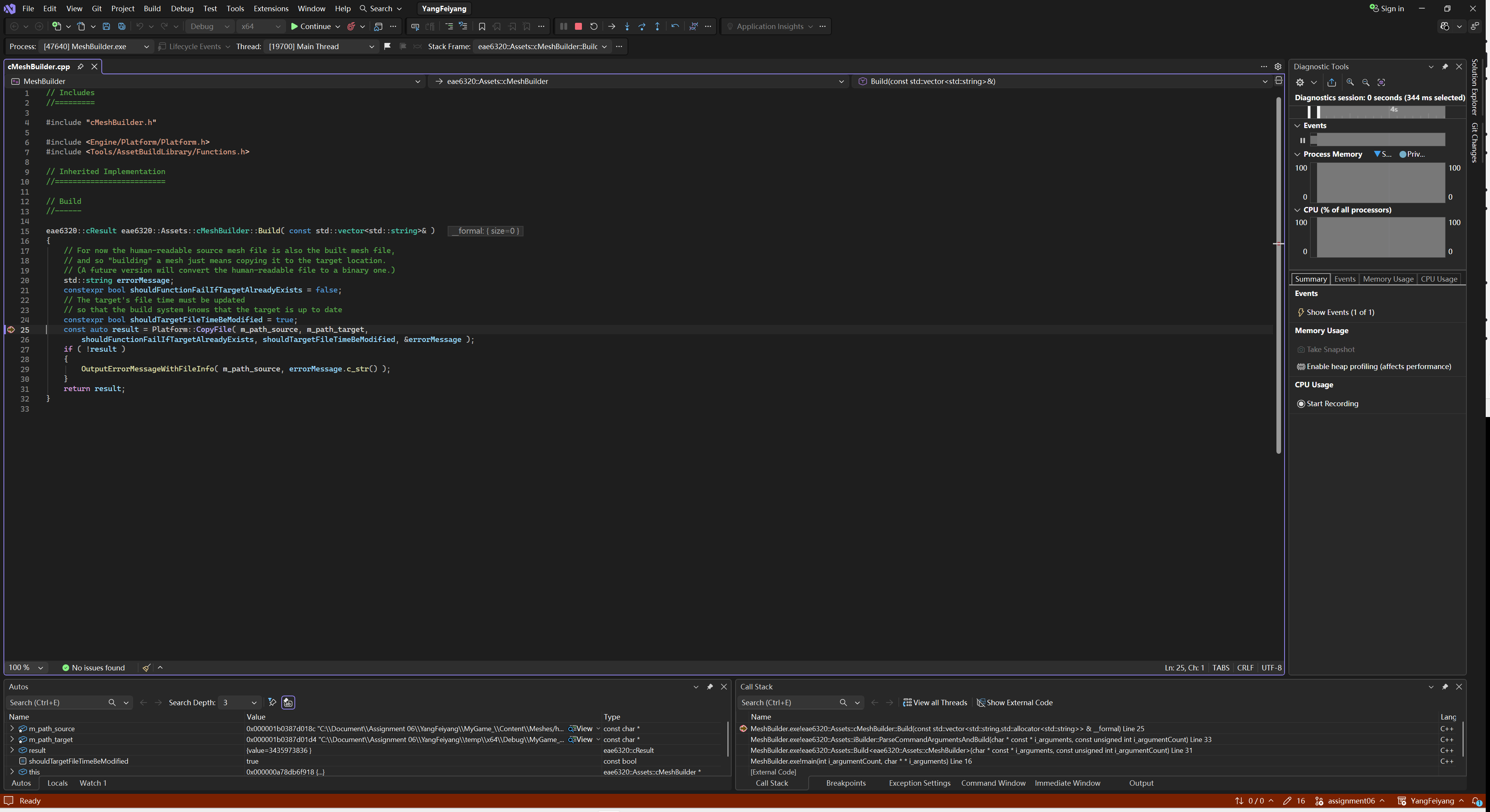
Task: Click Diagnostic Tools export upload icon
Action: pos(1331,82)
